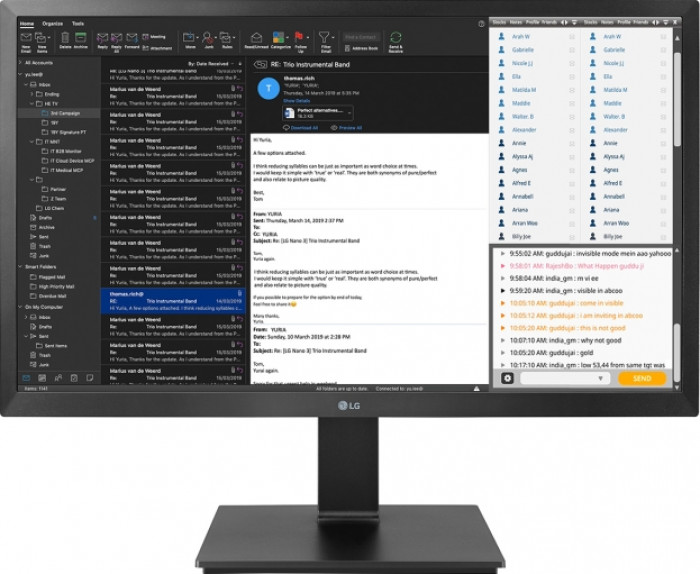
Task: Switch to the Organize ribbon tab
Action: (52, 22)
